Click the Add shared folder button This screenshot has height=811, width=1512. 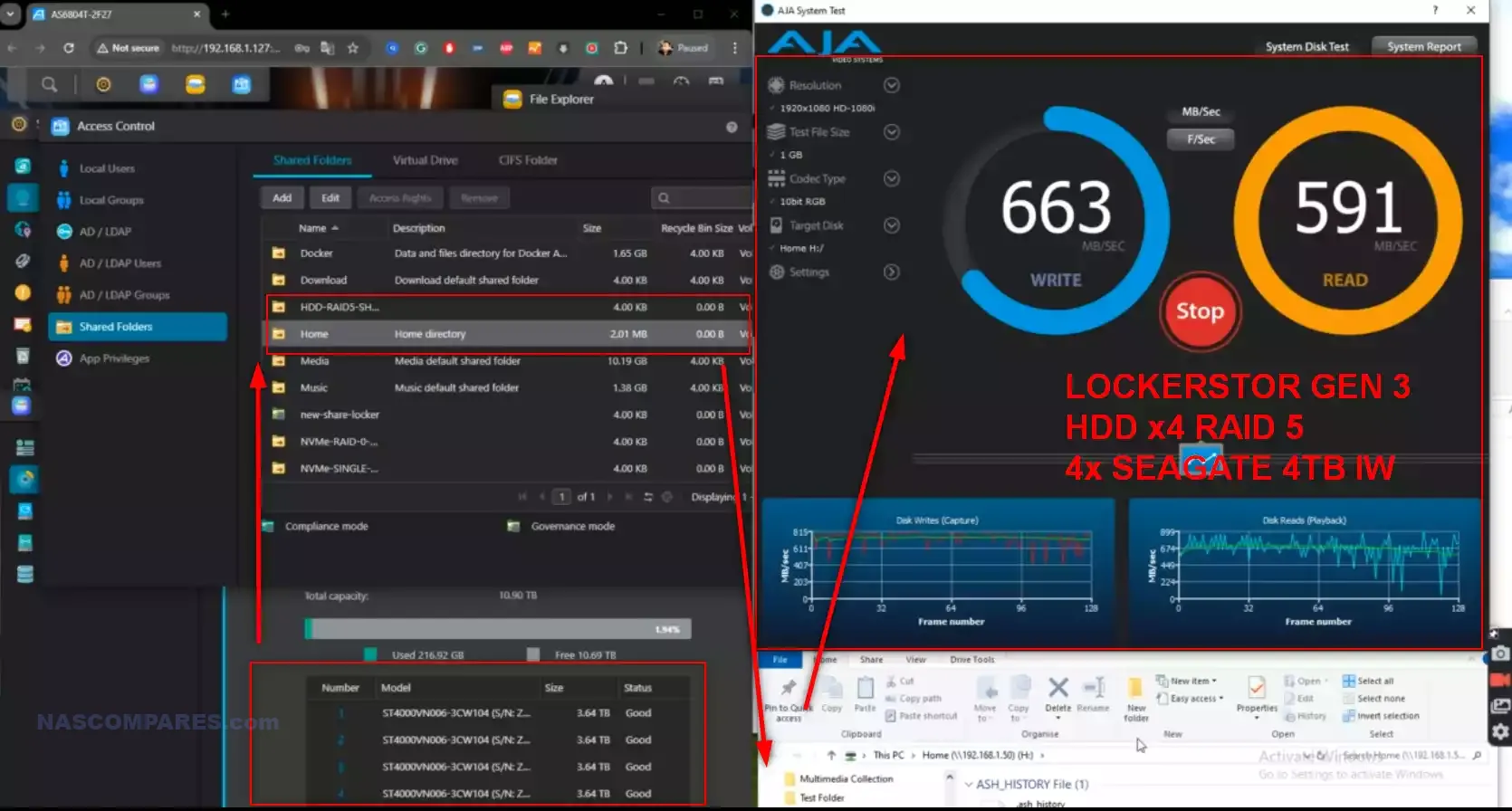pyautogui.click(x=282, y=198)
